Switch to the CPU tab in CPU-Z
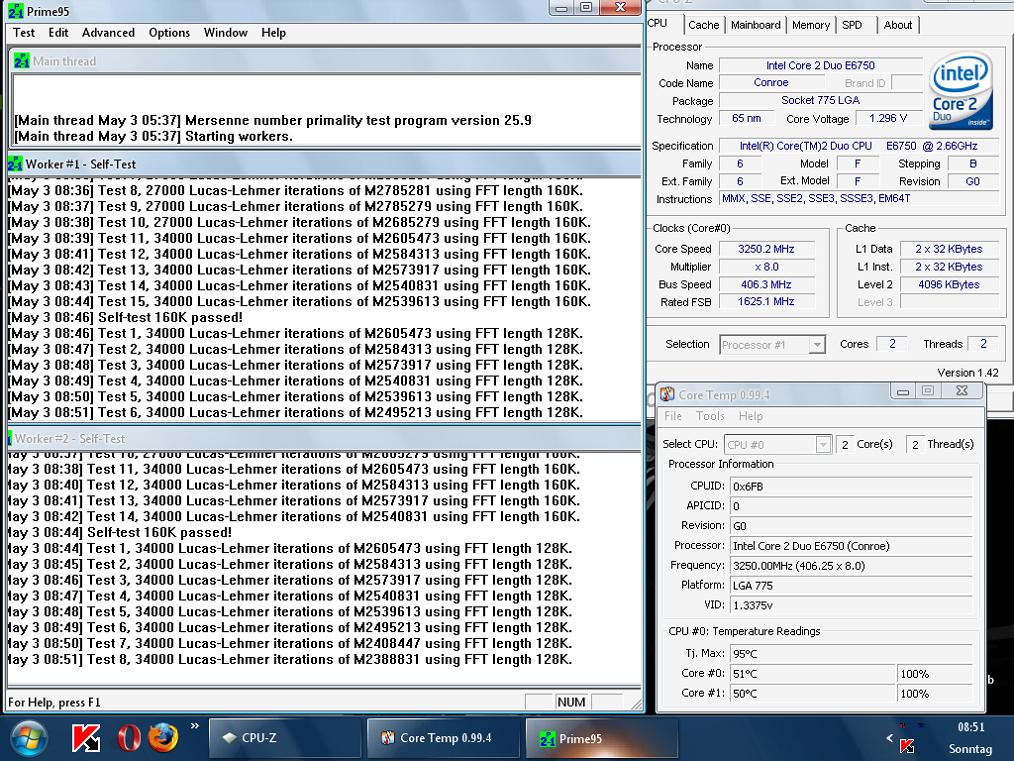Viewport: 1014px width, 761px height. tap(657, 23)
